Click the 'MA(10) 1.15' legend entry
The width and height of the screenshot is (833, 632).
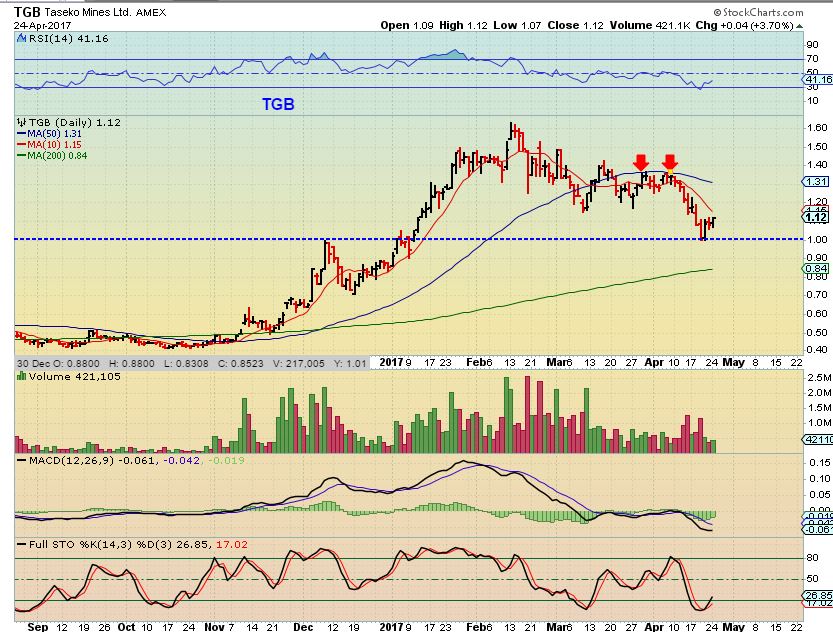[55, 144]
